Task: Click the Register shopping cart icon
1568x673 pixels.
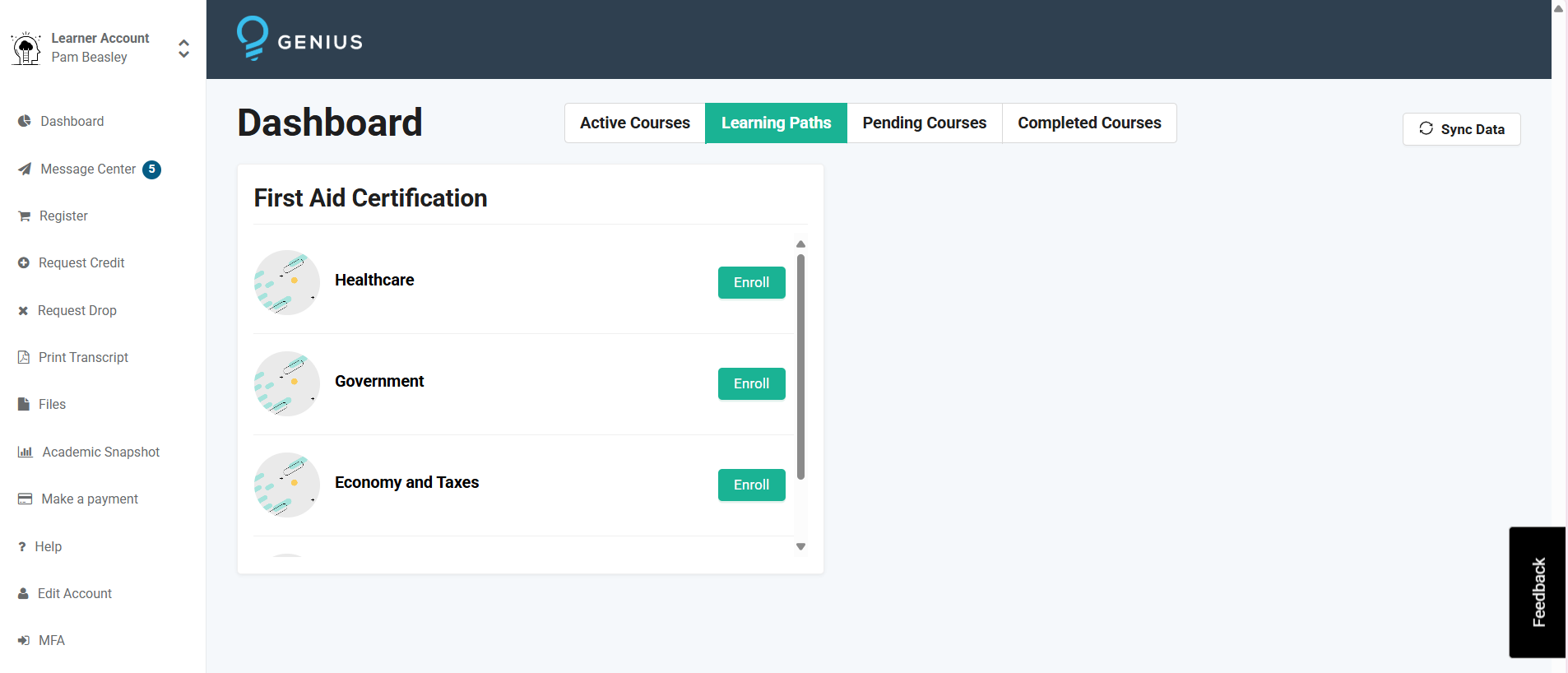Action: 24,216
